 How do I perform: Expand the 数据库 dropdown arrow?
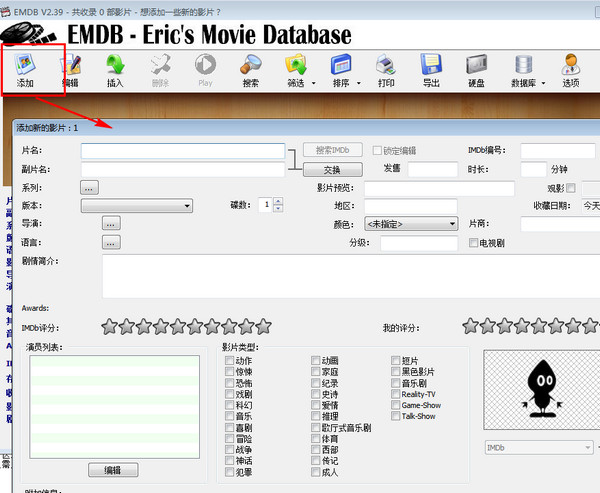coord(543,83)
